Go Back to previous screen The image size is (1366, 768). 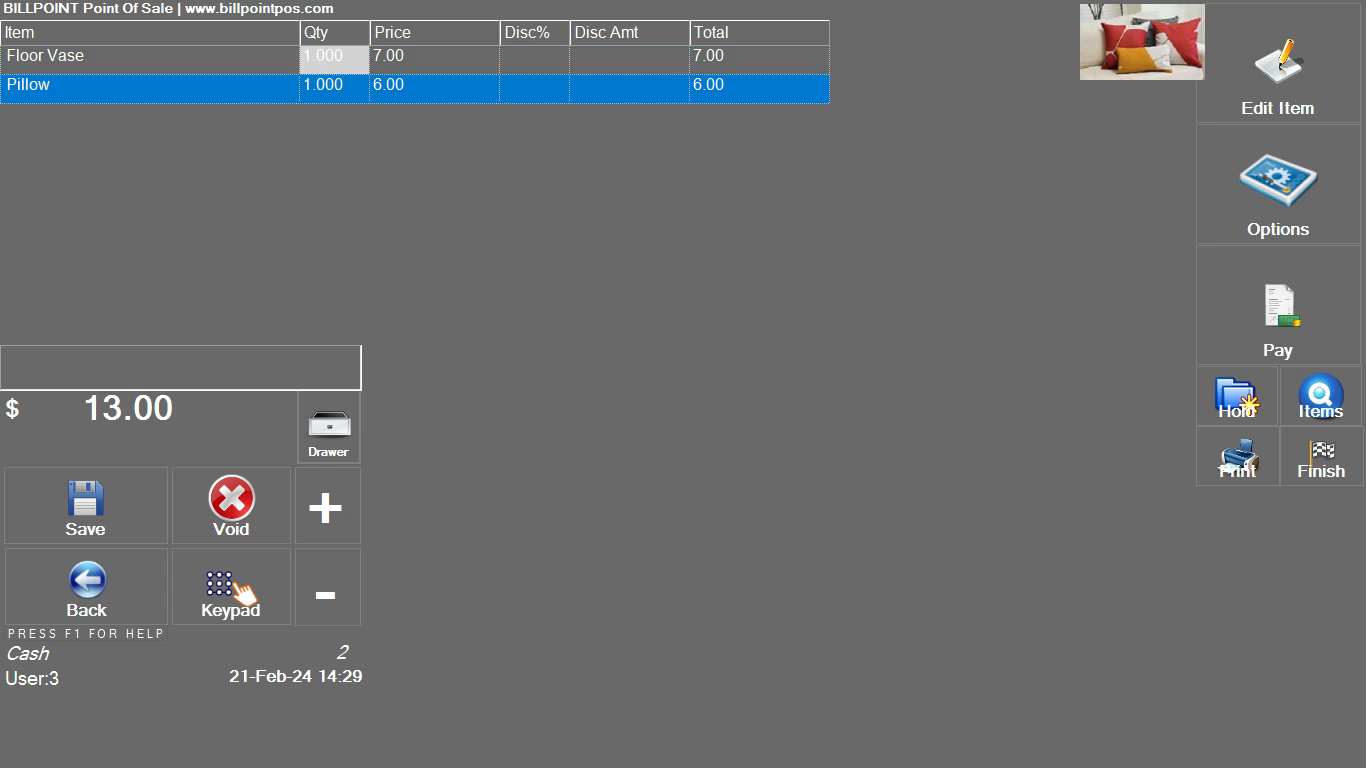86,587
